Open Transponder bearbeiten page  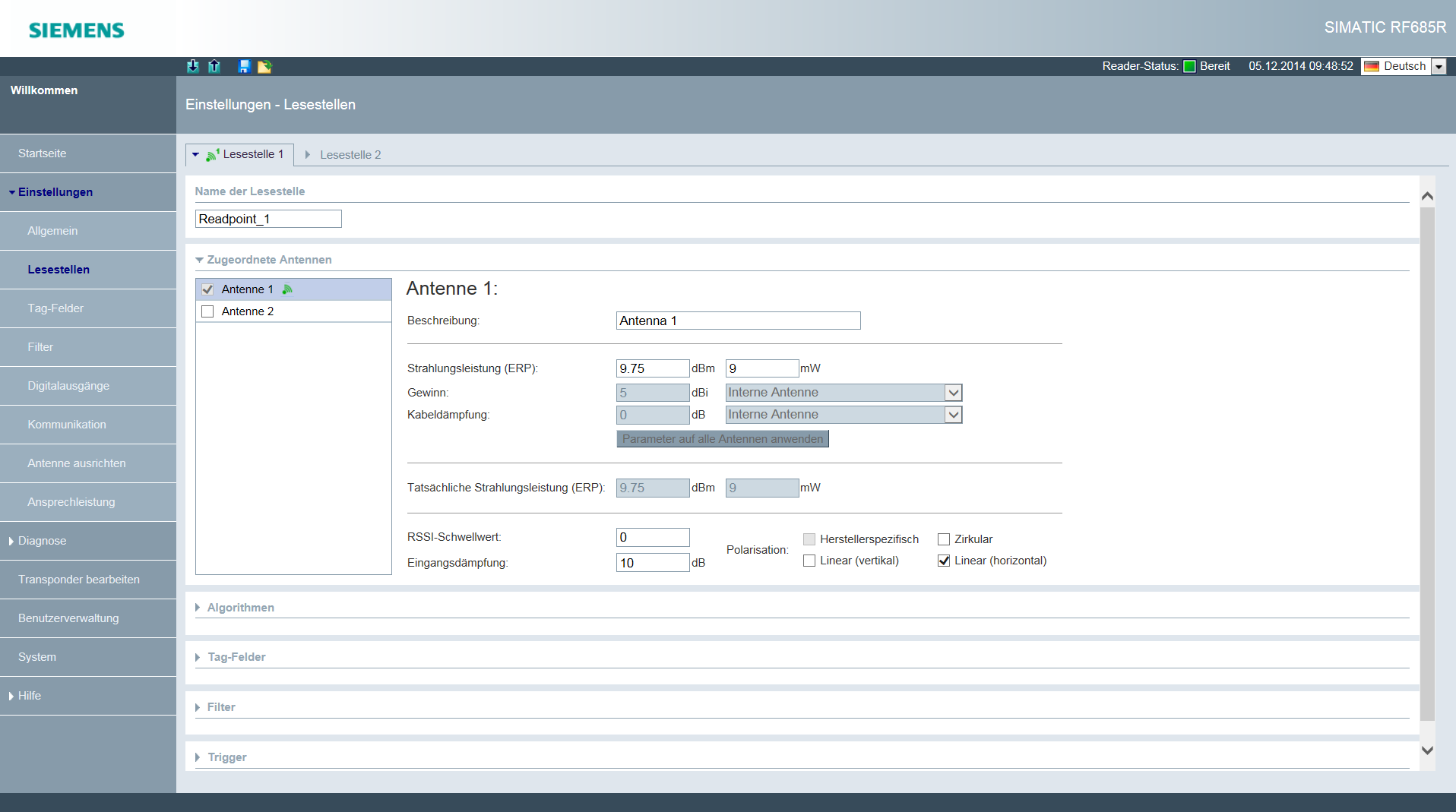(x=88, y=580)
